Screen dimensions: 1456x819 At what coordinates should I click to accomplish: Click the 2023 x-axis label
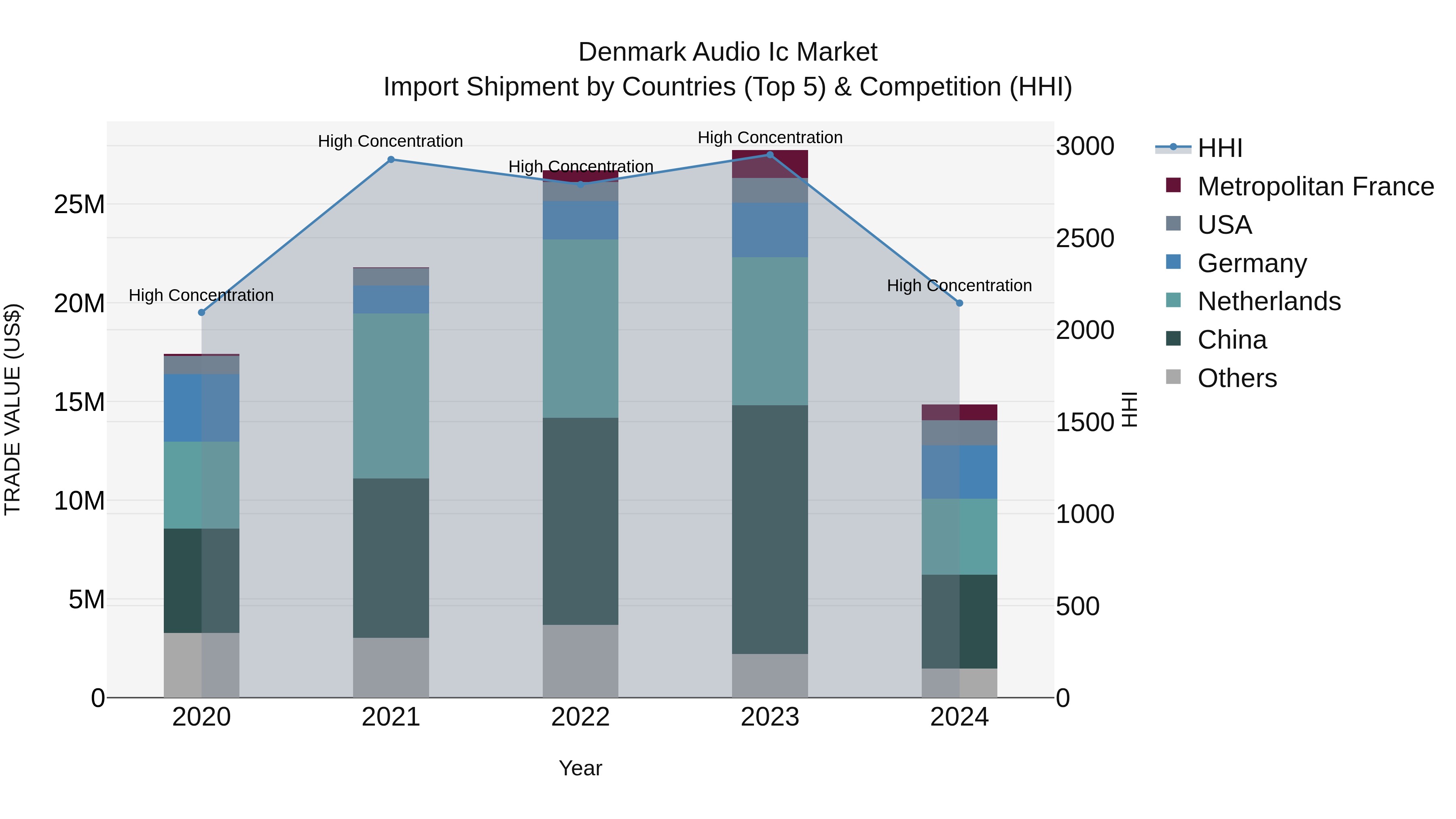click(770, 717)
